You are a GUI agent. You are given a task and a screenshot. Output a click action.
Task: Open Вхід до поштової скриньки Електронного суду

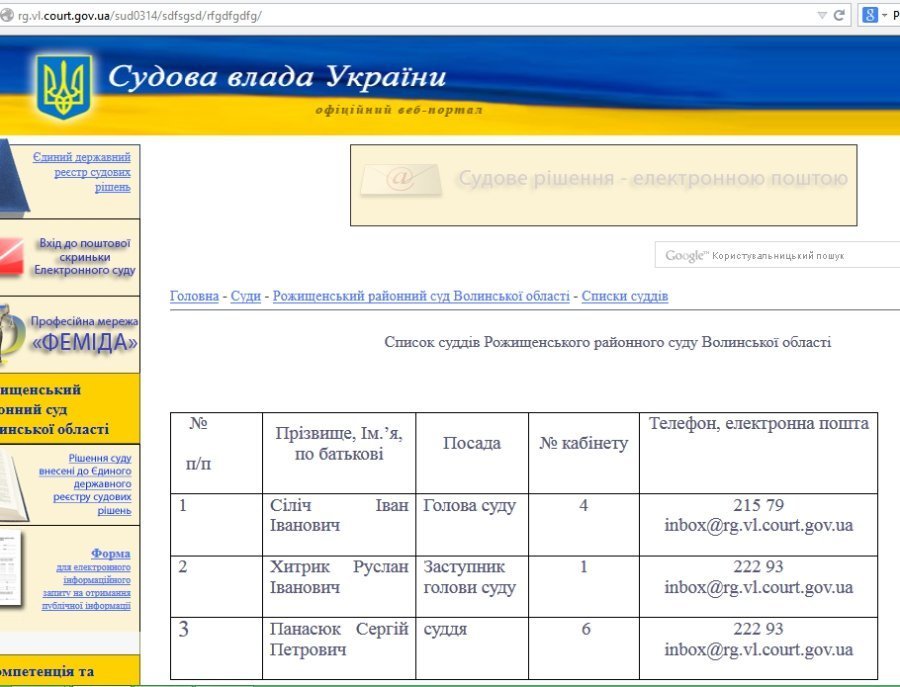(85, 256)
